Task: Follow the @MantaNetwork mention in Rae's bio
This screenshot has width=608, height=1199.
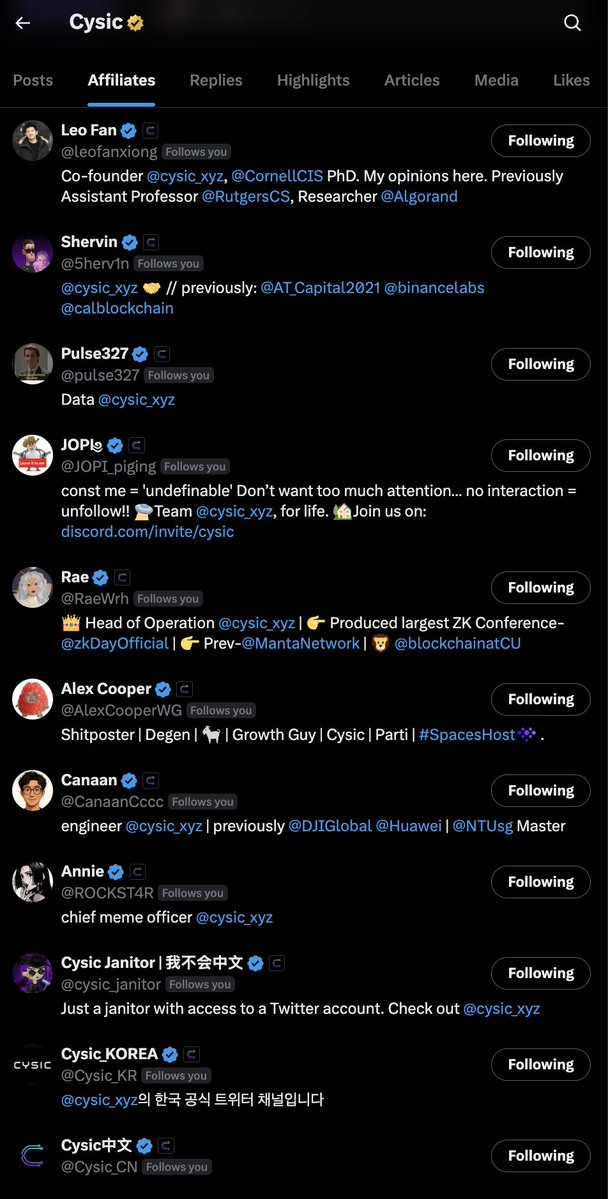Action: (x=300, y=643)
